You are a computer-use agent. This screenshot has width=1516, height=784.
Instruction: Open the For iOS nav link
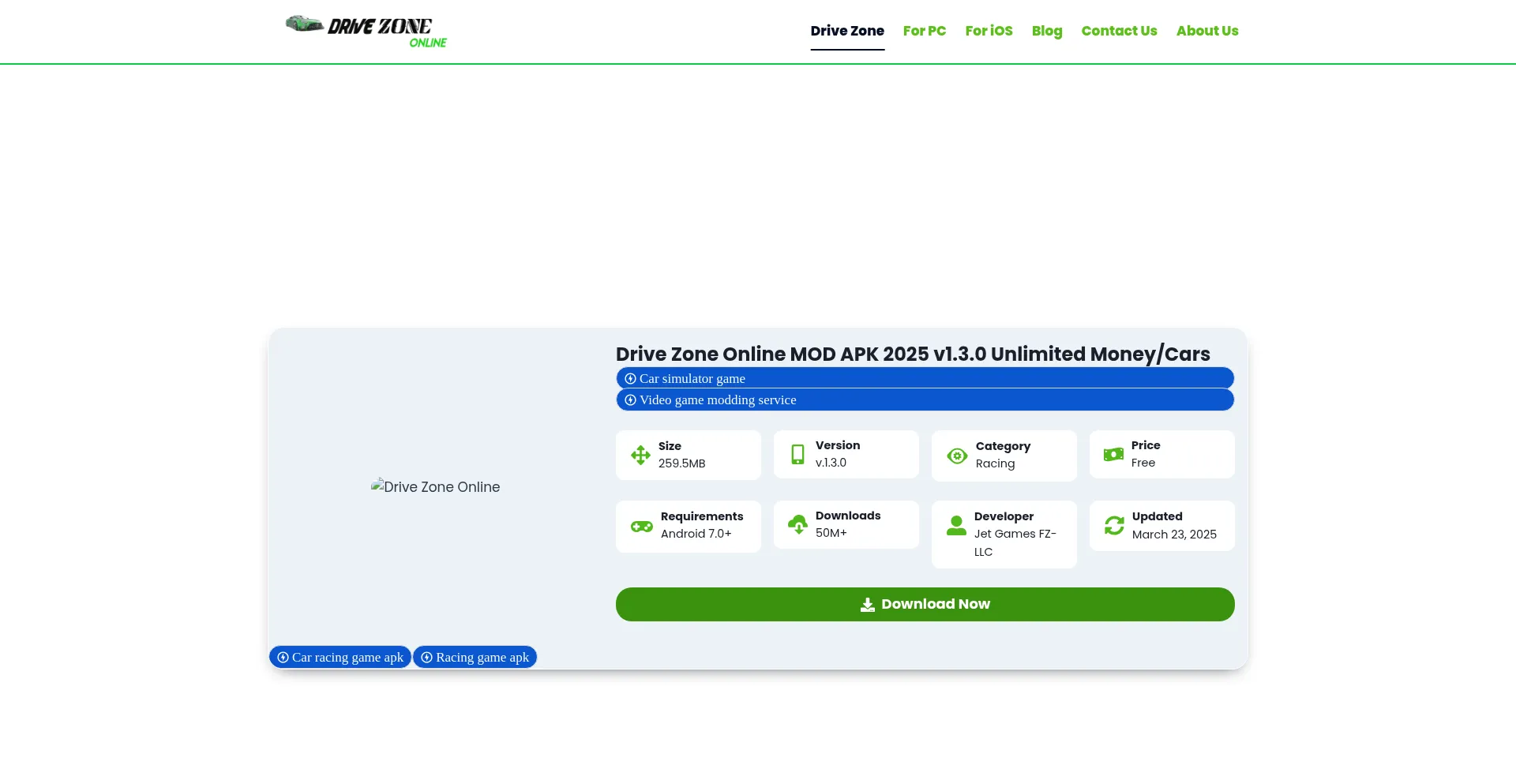tap(989, 31)
